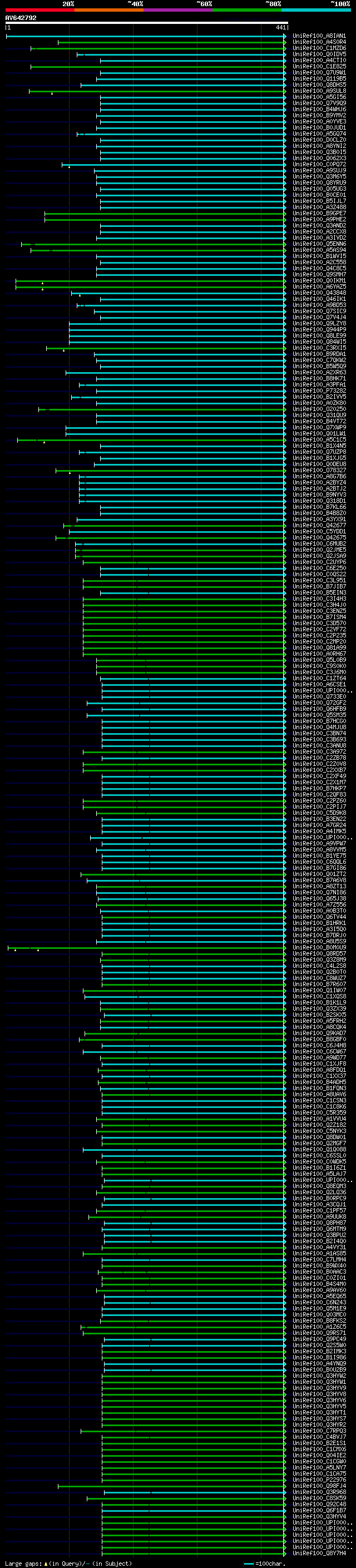Click the AV642792 query label

pos(21,18)
